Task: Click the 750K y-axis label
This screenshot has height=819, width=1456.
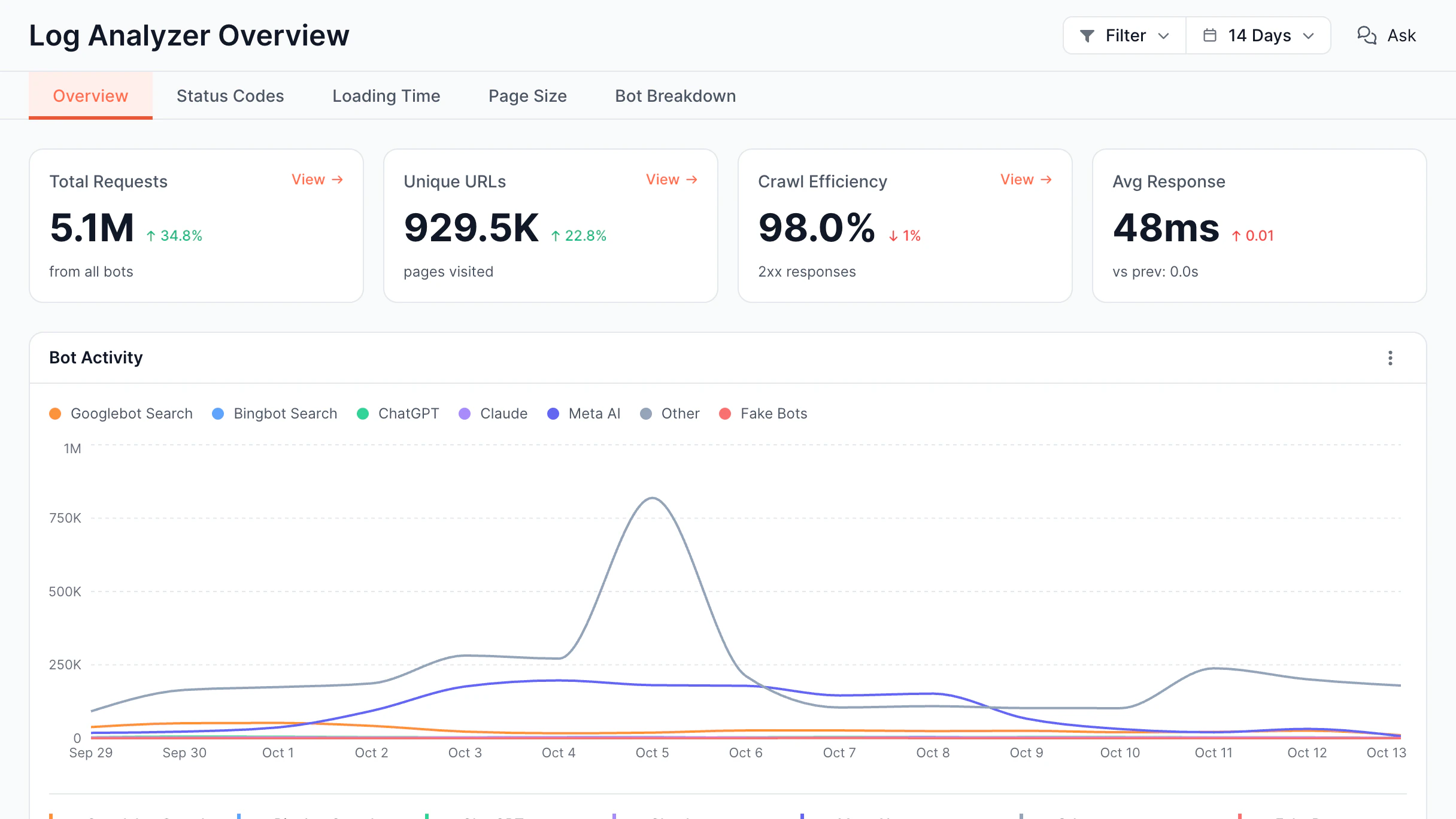Action: pos(65,518)
